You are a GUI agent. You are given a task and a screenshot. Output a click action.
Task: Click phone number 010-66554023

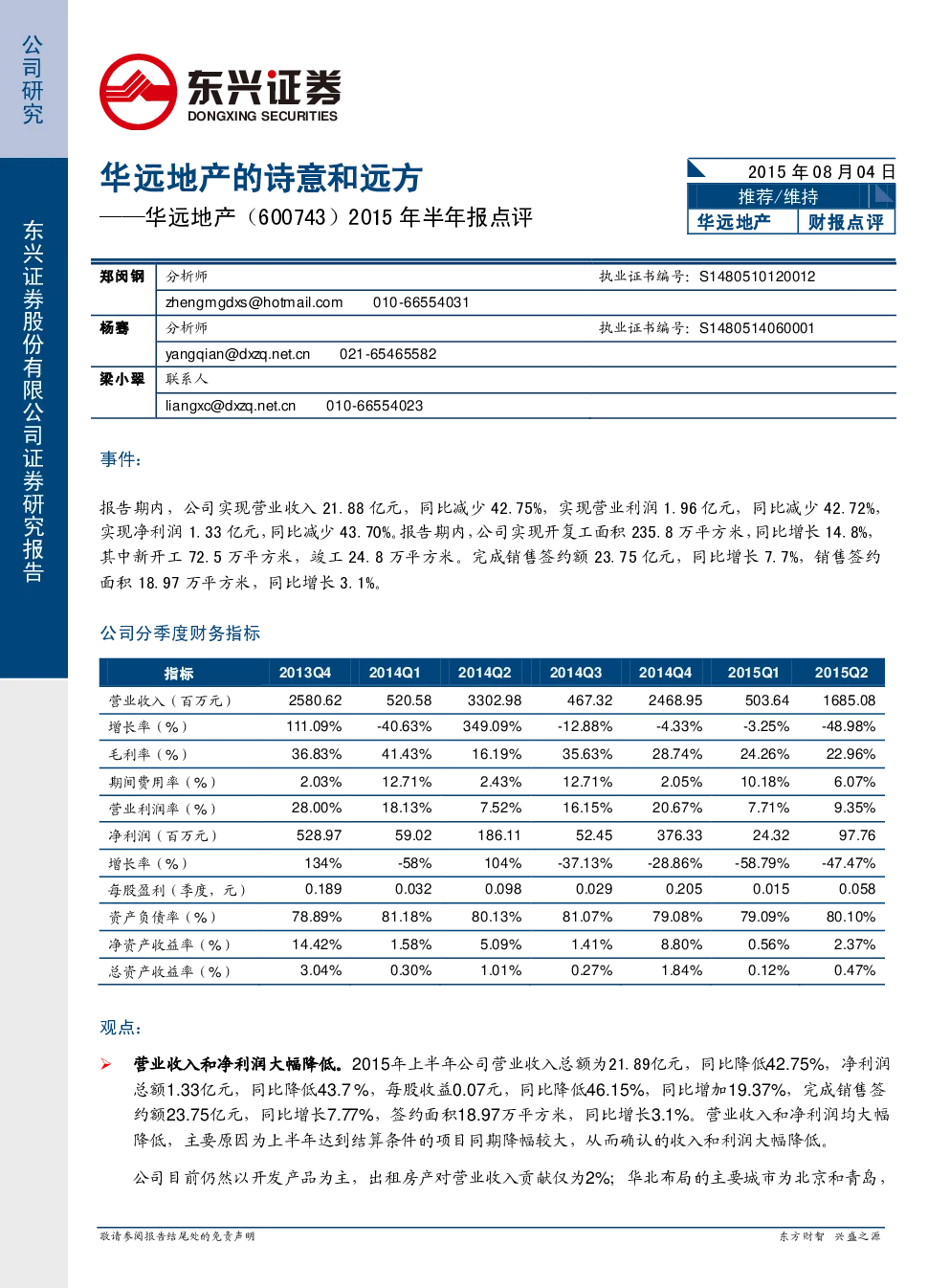(x=374, y=406)
